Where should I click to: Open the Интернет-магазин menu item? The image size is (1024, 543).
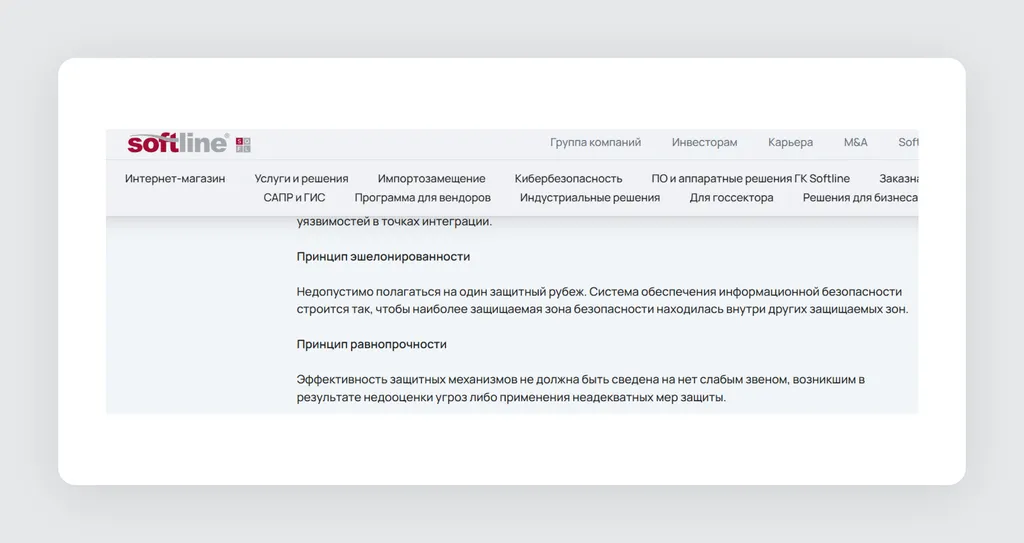(x=175, y=178)
